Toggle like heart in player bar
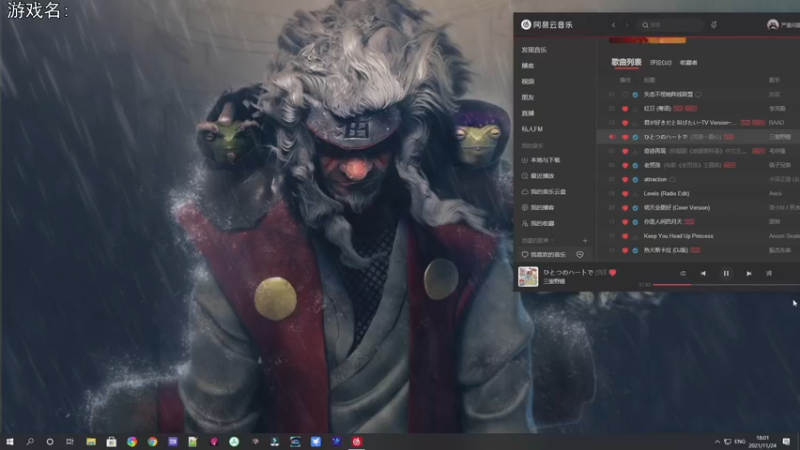Screen dimensions: 800x450 (613, 272)
